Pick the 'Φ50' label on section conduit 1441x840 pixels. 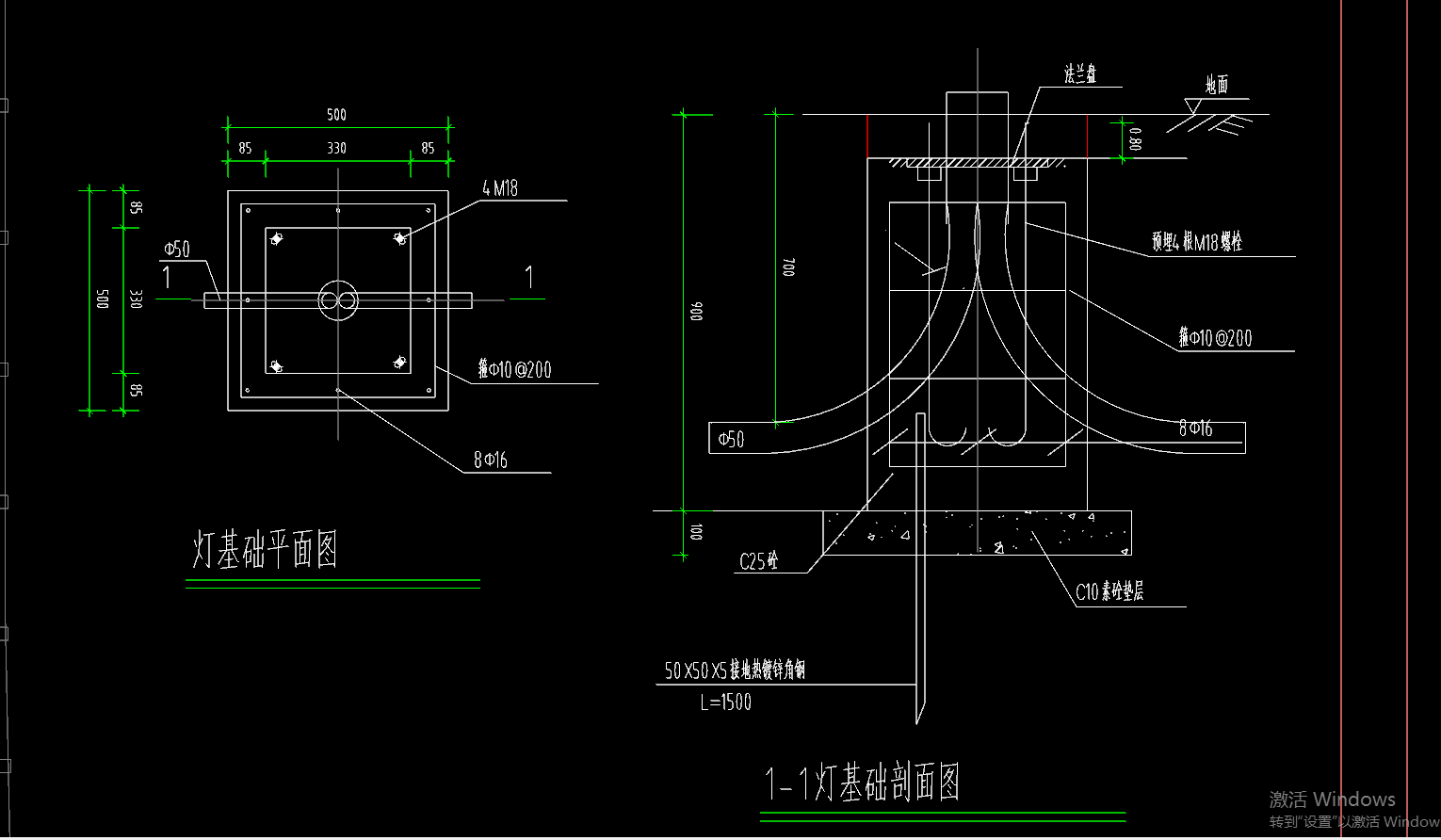[x=731, y=439]
